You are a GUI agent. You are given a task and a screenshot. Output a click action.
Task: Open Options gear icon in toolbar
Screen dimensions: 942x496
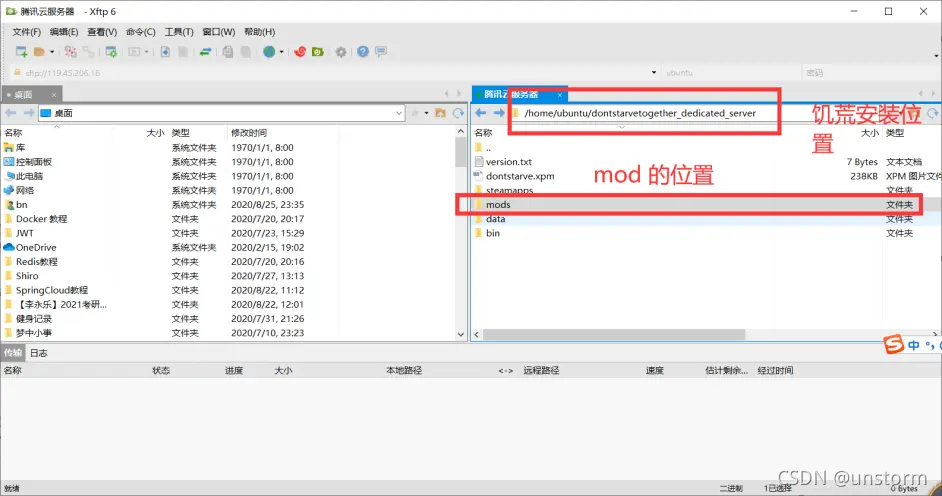click(x=341, y=52)
